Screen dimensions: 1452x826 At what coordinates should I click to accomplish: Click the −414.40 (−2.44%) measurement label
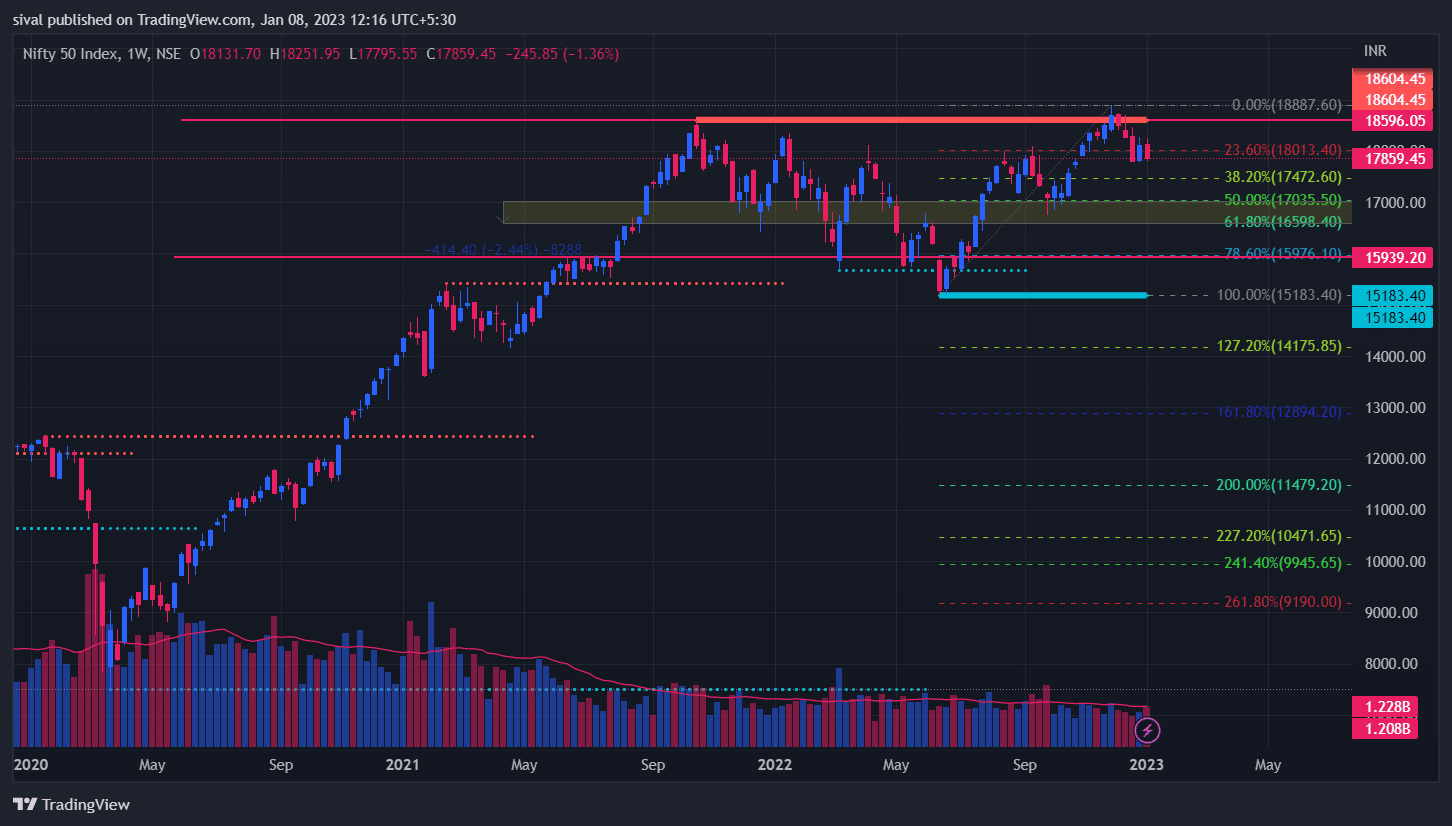coord(503,249)
